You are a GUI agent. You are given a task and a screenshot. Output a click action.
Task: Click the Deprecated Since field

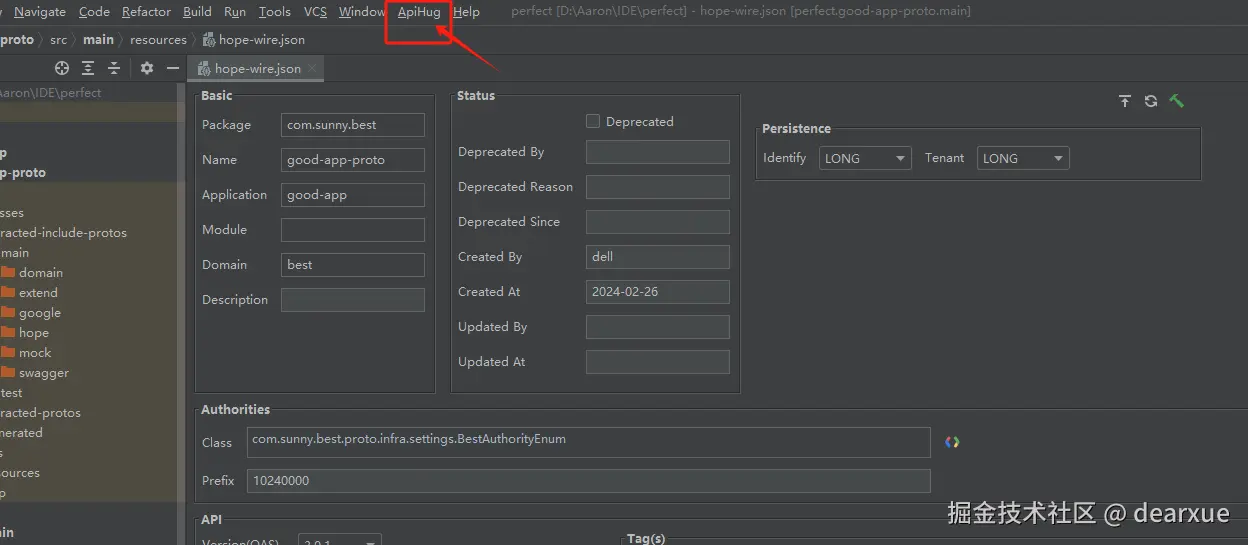click(x=658, y=222)
